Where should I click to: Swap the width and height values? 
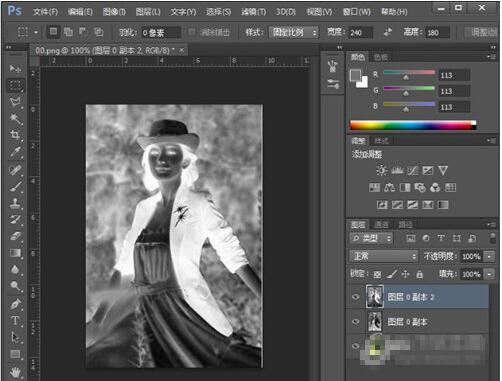pyautogui.click(x=388, y=32)
